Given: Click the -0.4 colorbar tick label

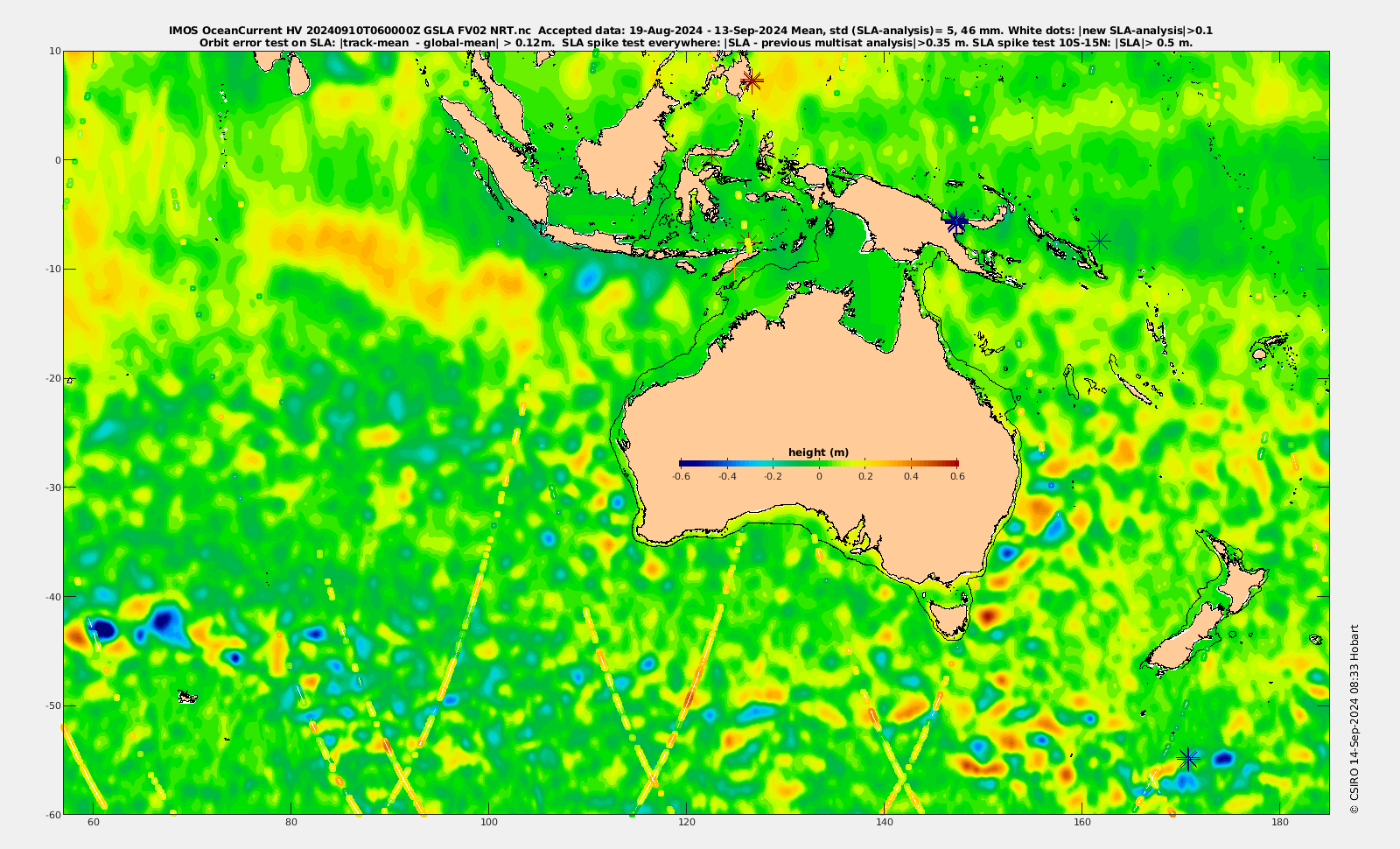Looking at the screenshot, I should pyautogui.click(x=727, y=476).
